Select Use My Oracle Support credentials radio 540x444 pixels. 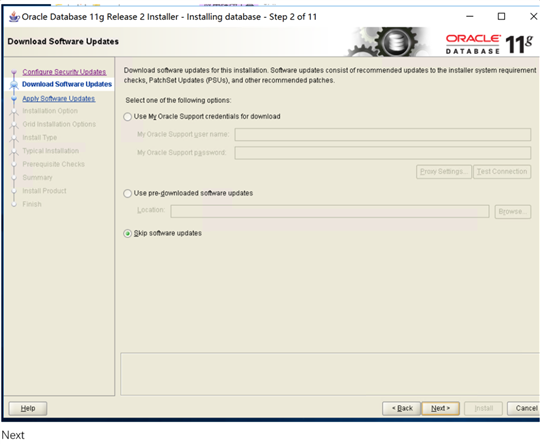click(x=127, y=117)
